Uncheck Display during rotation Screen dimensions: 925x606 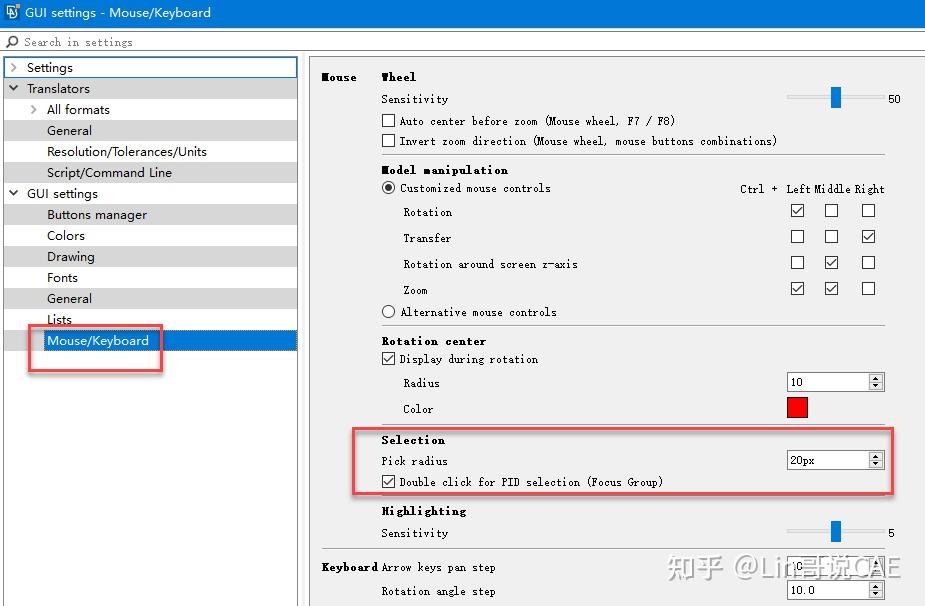(387, 359)
